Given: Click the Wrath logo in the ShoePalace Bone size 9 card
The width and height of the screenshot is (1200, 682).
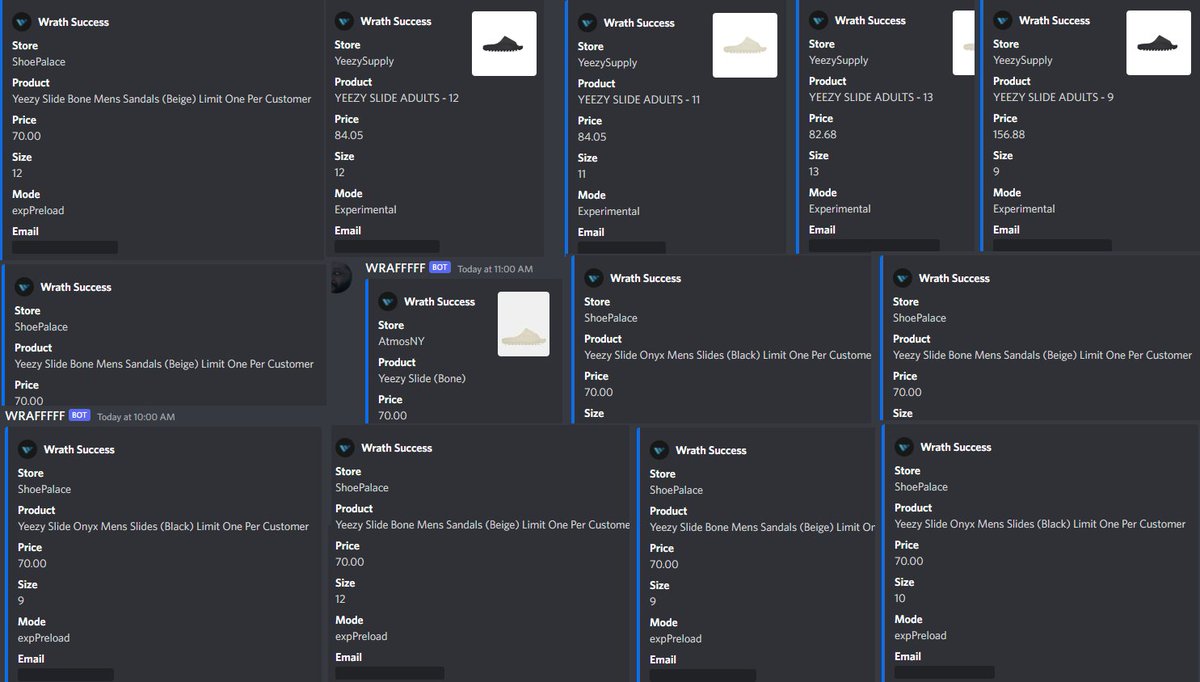Looking at the screenshot, I should [660, 450].
